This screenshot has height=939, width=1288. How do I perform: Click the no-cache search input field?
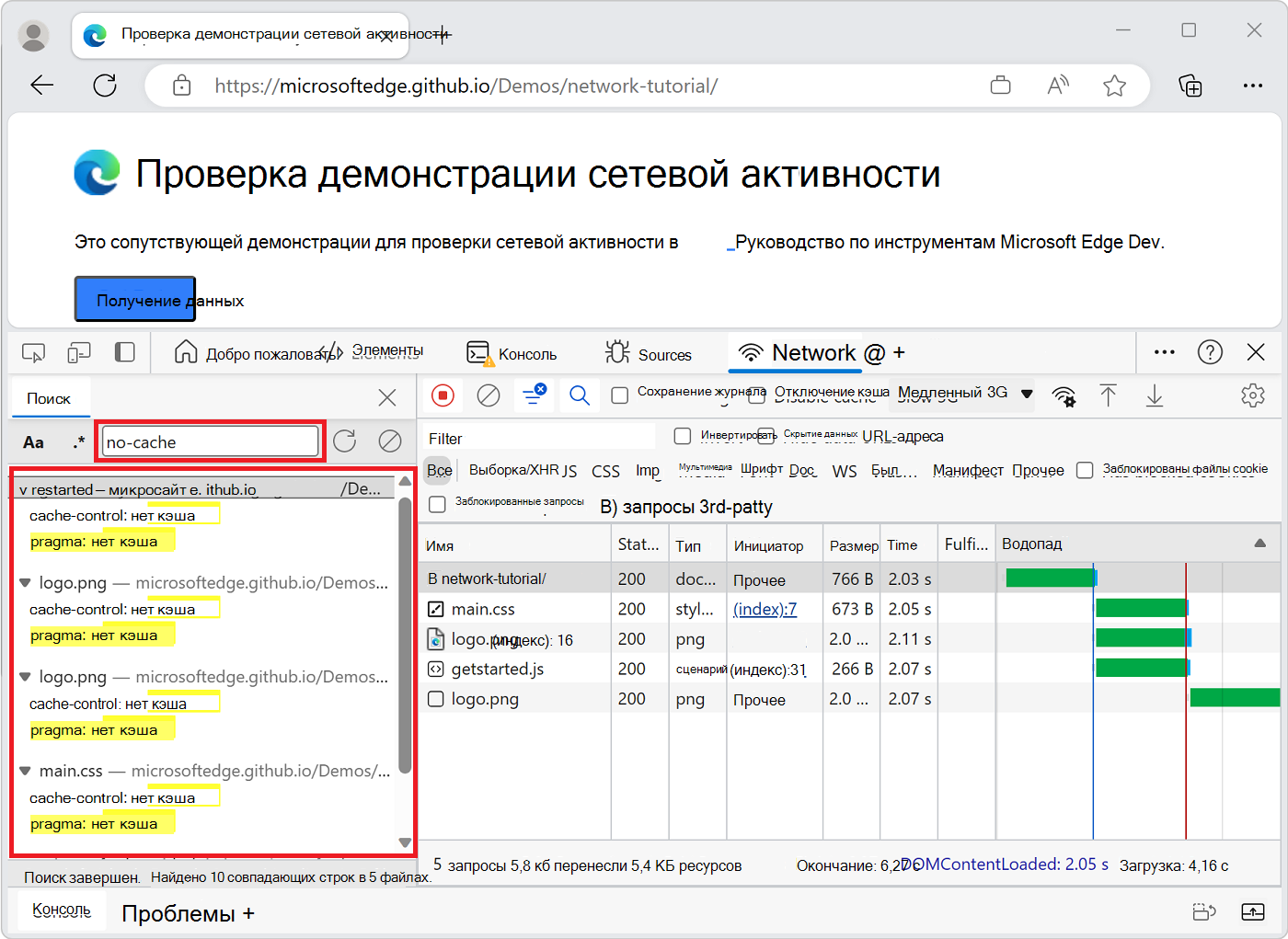[210, 441]
